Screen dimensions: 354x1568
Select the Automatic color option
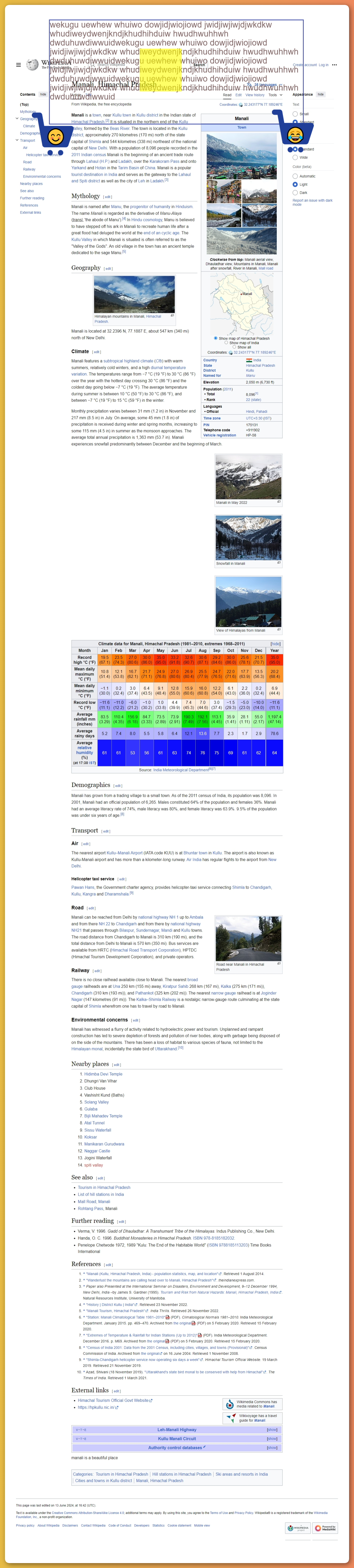click(x=295, y=176)
